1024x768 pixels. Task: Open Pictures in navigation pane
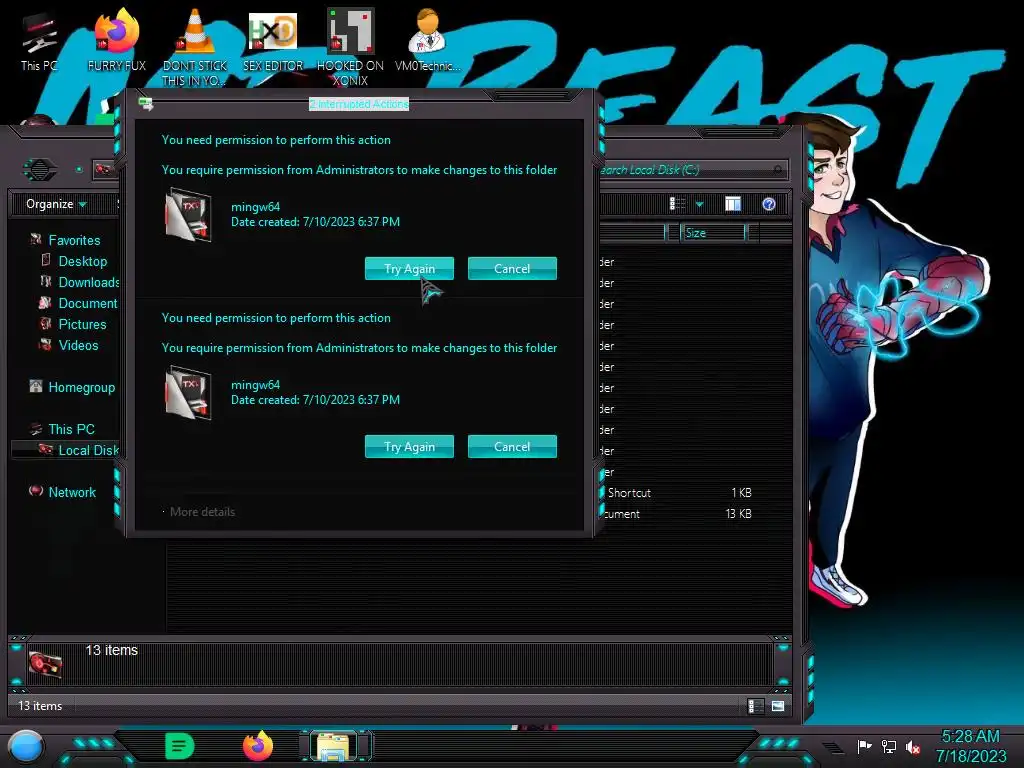[82, 324]
